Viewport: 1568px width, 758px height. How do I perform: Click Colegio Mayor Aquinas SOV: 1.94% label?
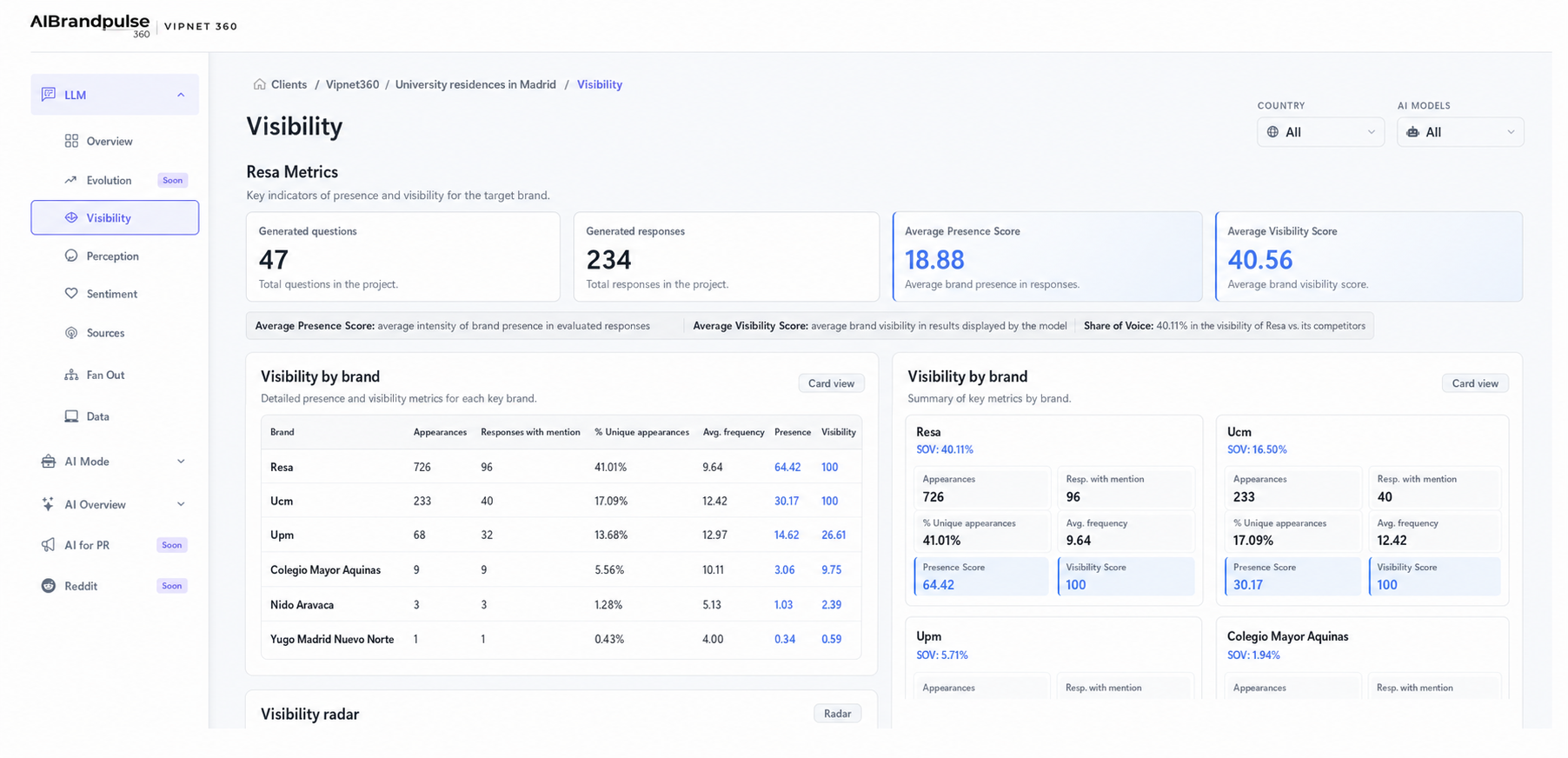point(1253,655)
